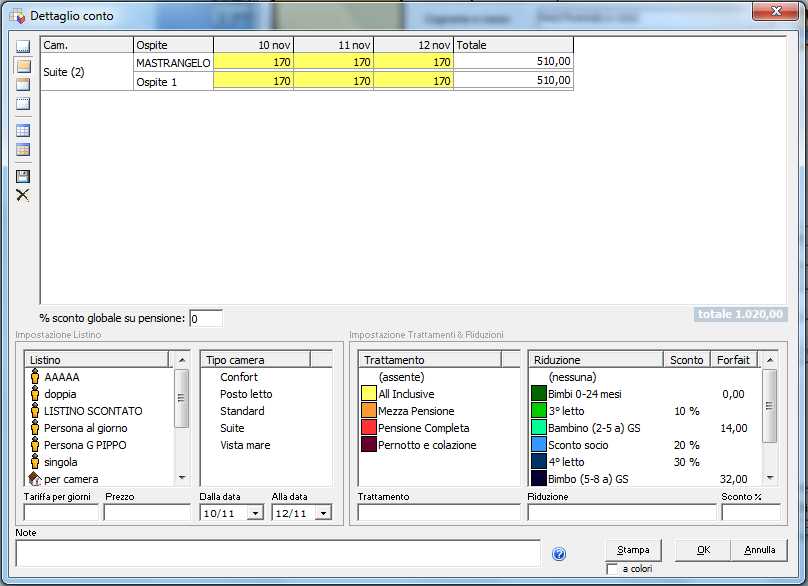Click the person icon next to doppia
This screenshot has height=586, width=808.
[35, 394]
